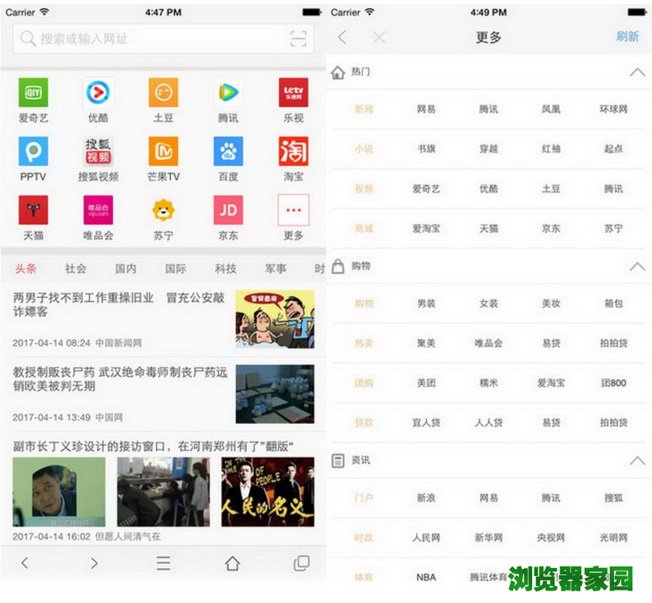Collapse the 热门 section
652x603 pixels.
coord(636,73)
